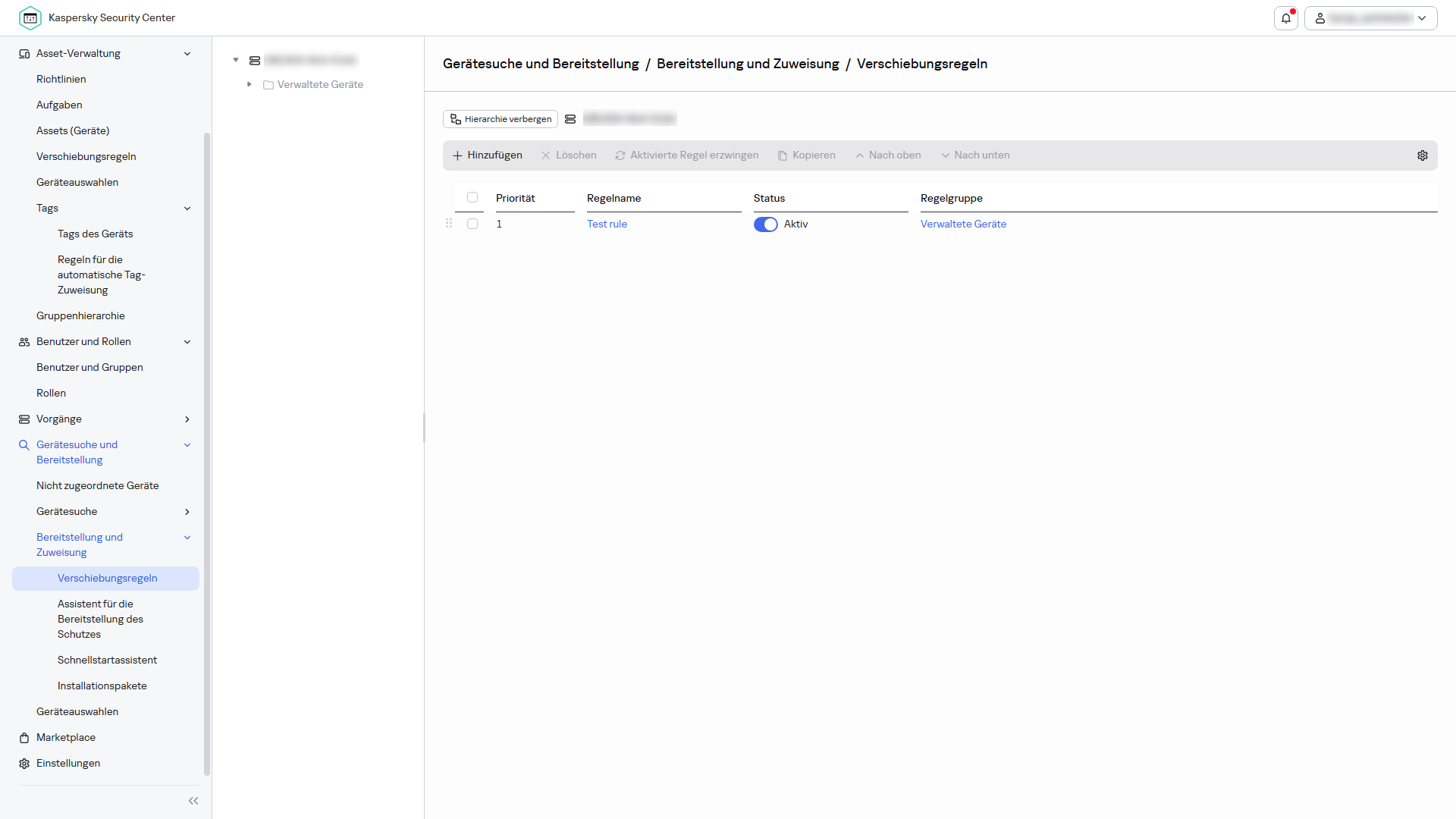Toggle the Aktiv status switch
Screen dimensions: 1456x819
point(765,224)
